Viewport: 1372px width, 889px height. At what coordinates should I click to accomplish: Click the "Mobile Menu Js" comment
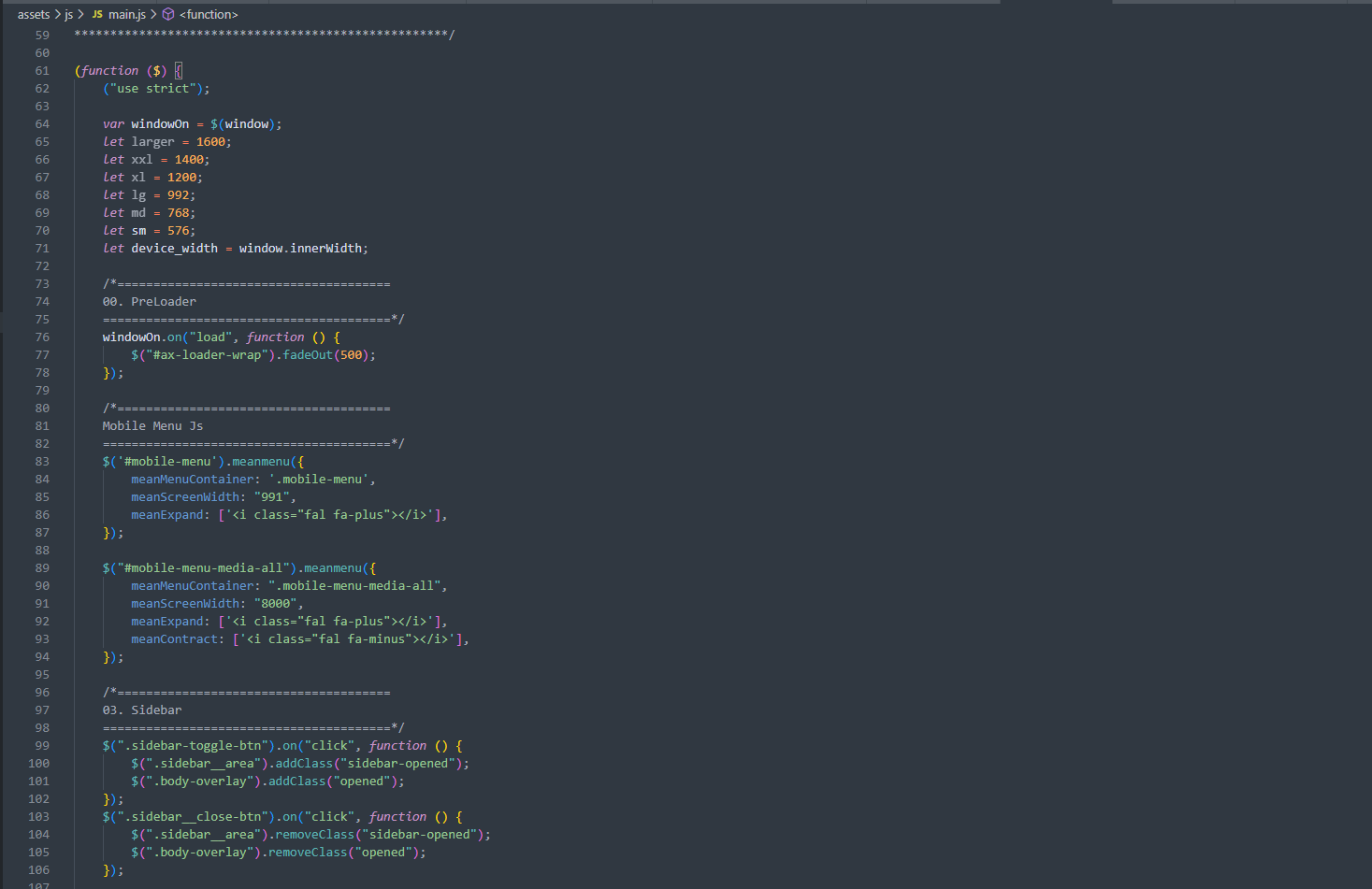point(152,426)
